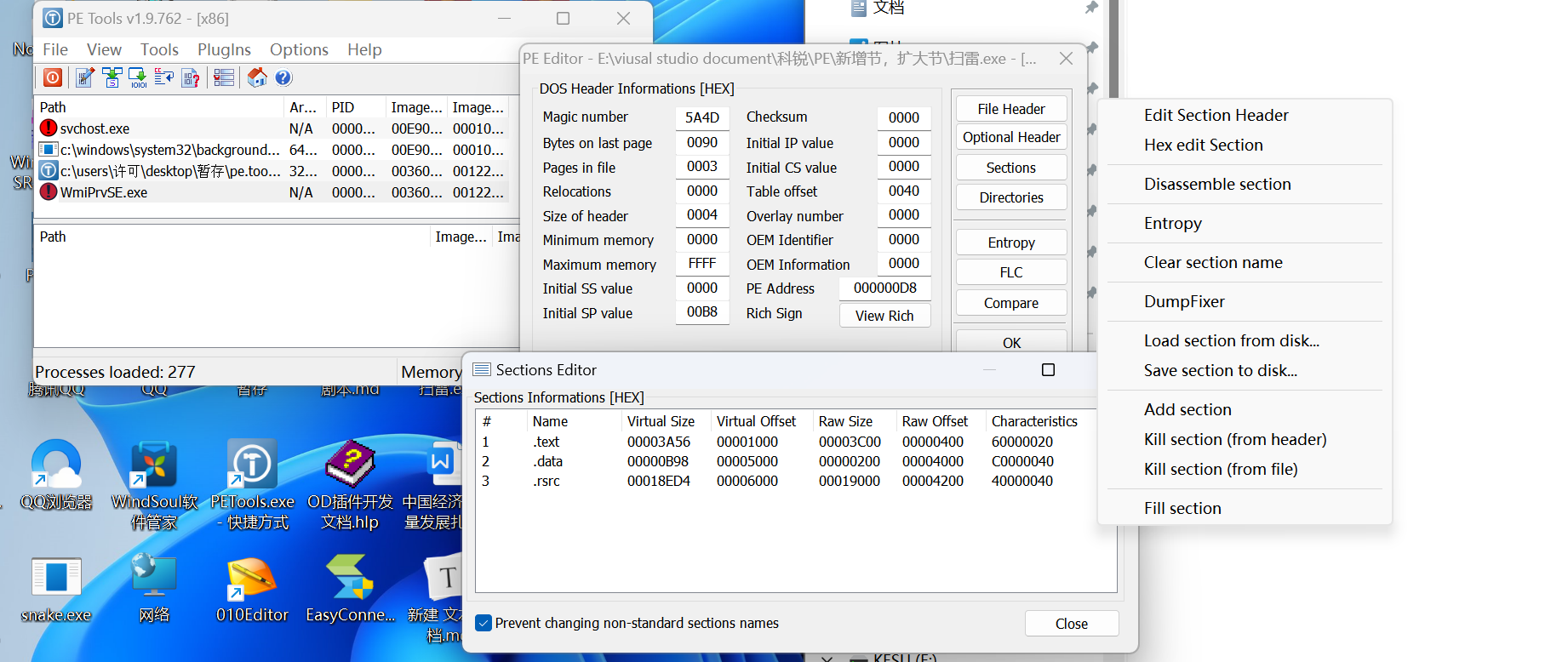Select the EasyConnect desktop icon
This screenshot has width=1568, height=662.
coord(350,589)
